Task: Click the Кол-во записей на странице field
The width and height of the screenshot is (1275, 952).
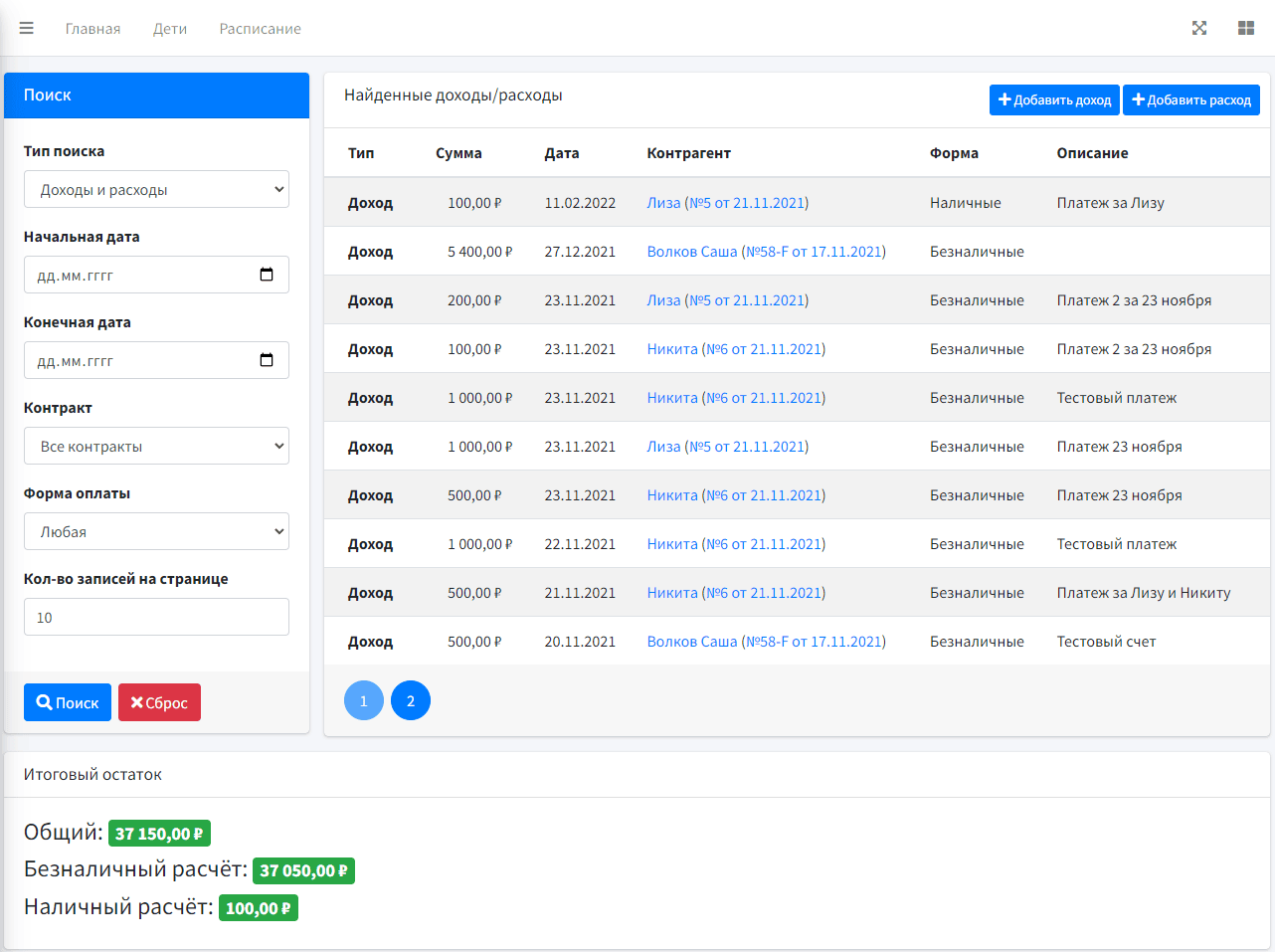Action: [x=156, y=617]
